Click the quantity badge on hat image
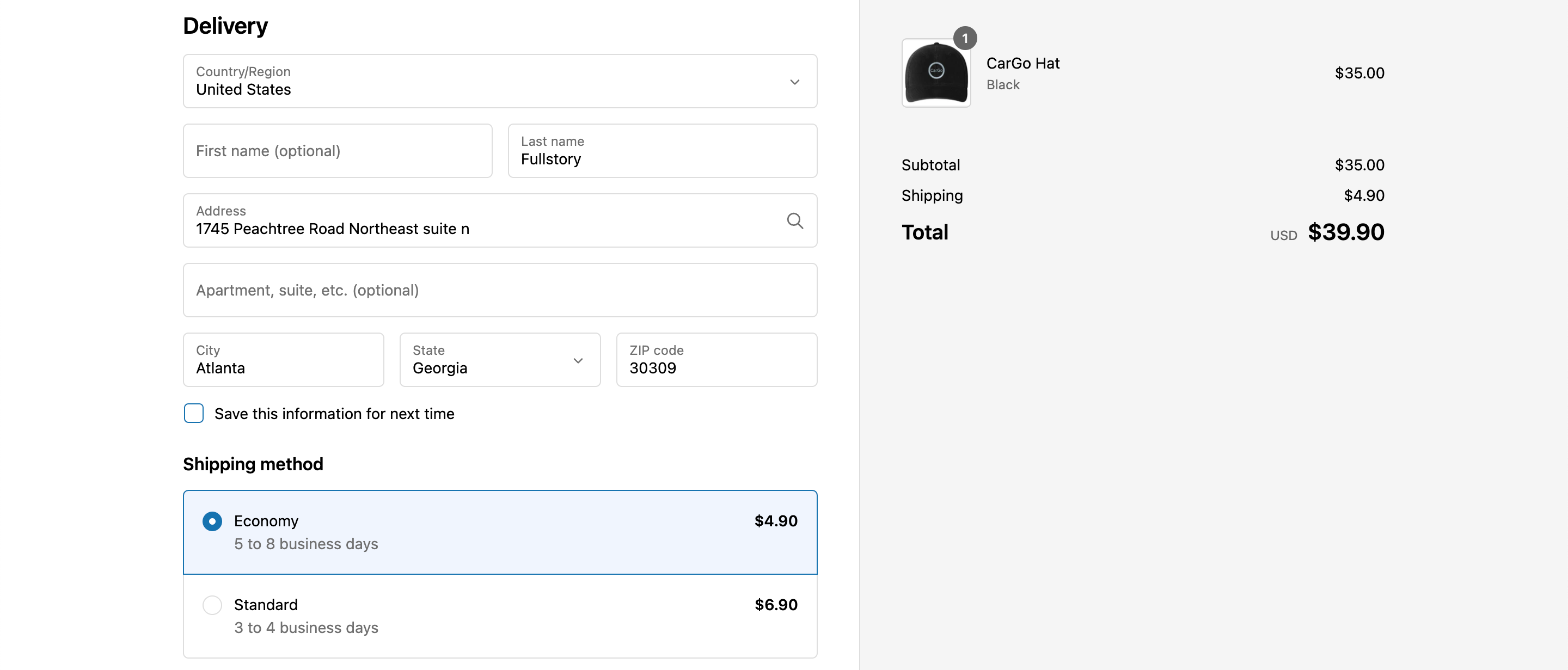Image resolution: width=1568 pixels, height=670 pixels. click(x=965, y=38)
